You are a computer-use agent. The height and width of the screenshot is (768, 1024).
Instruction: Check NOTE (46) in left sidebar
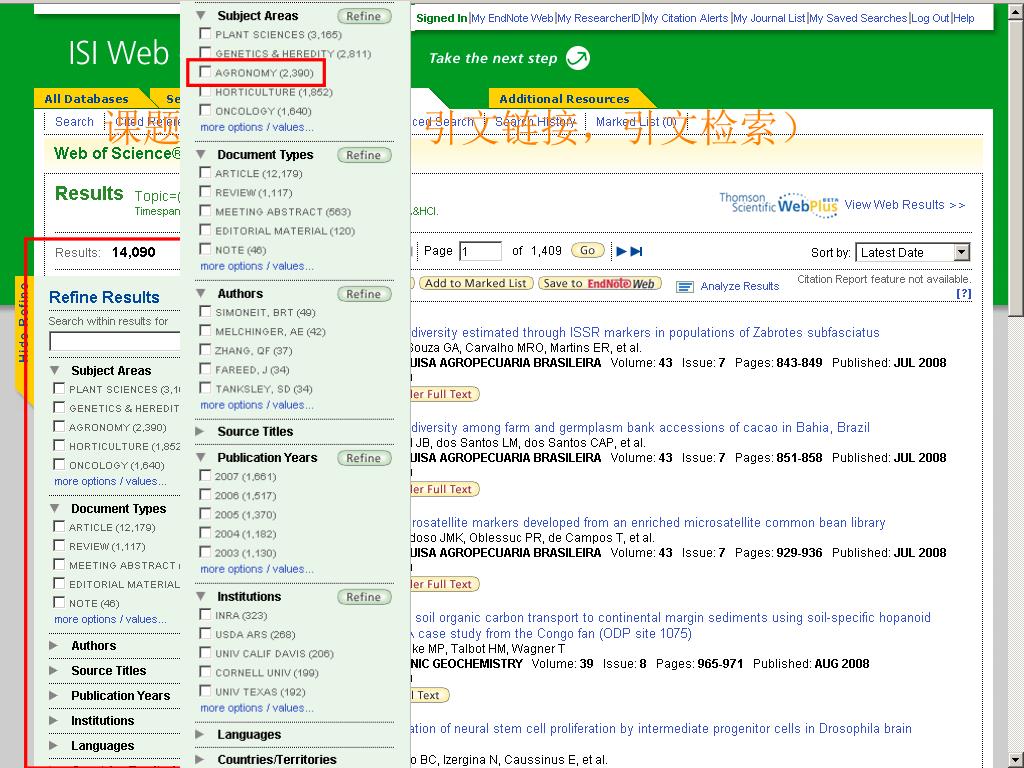pyautogui.click(x=59, y=602)
